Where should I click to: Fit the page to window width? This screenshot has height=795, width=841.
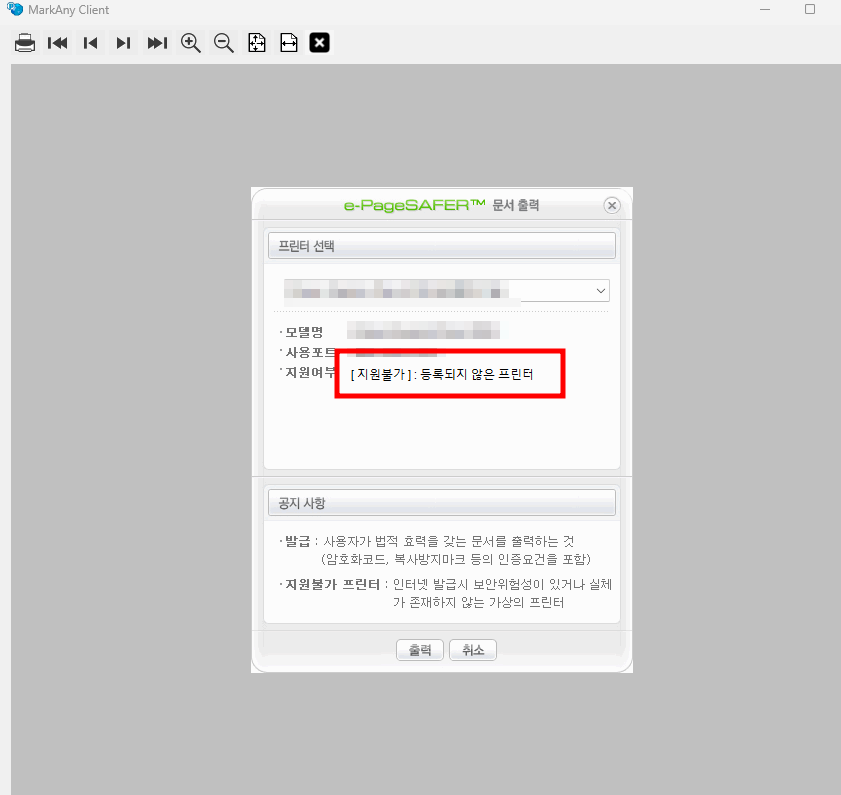click(289, 43)
